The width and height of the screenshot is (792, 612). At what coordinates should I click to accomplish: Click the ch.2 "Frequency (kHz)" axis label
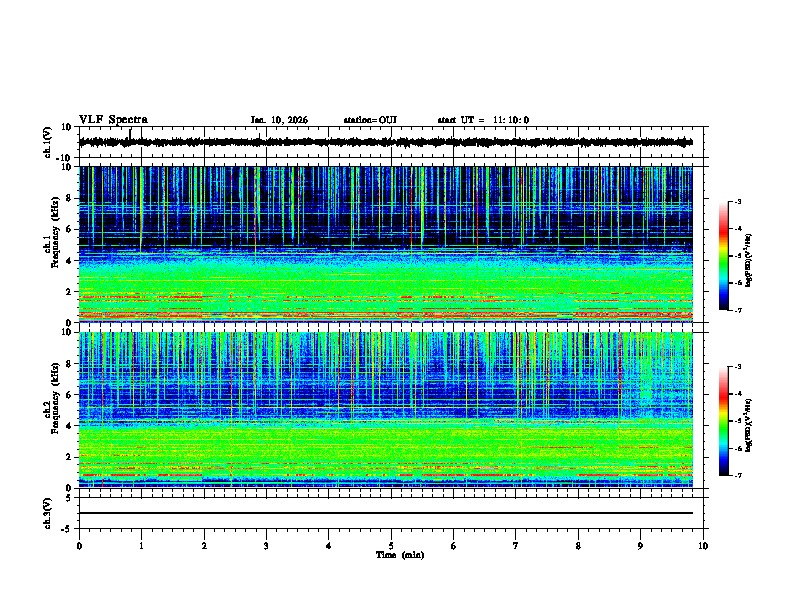(x=55, y=398)
